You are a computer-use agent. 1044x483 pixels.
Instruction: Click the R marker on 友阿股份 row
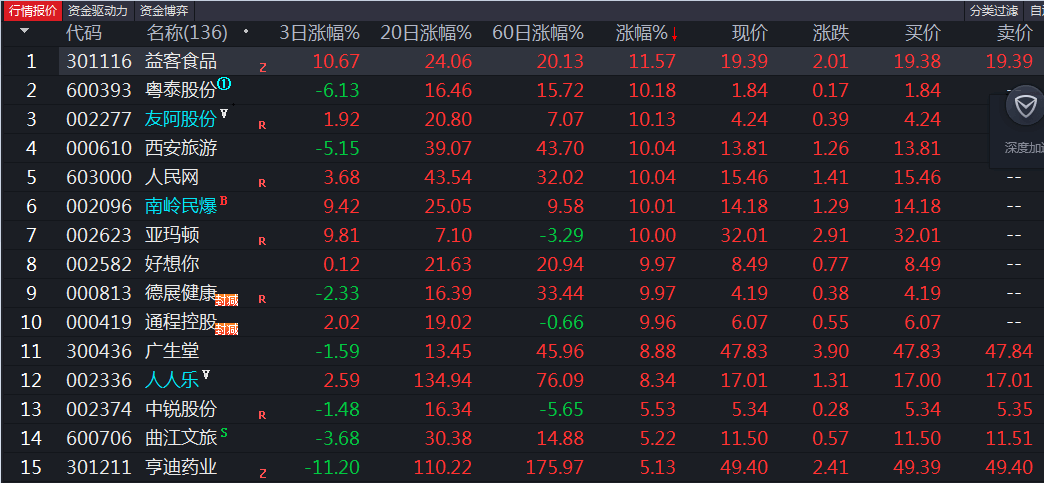[262, 125]
